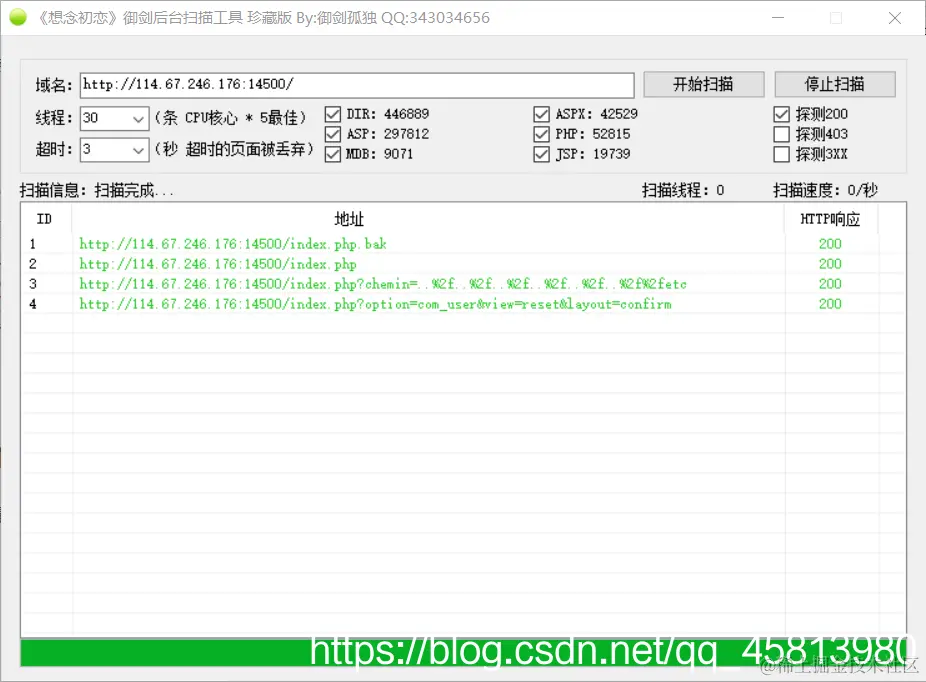The width and height of the screenshot is (926, 682).
Task: Toggle the JSP: 19739 checkbox
Action: click(542, 154)
